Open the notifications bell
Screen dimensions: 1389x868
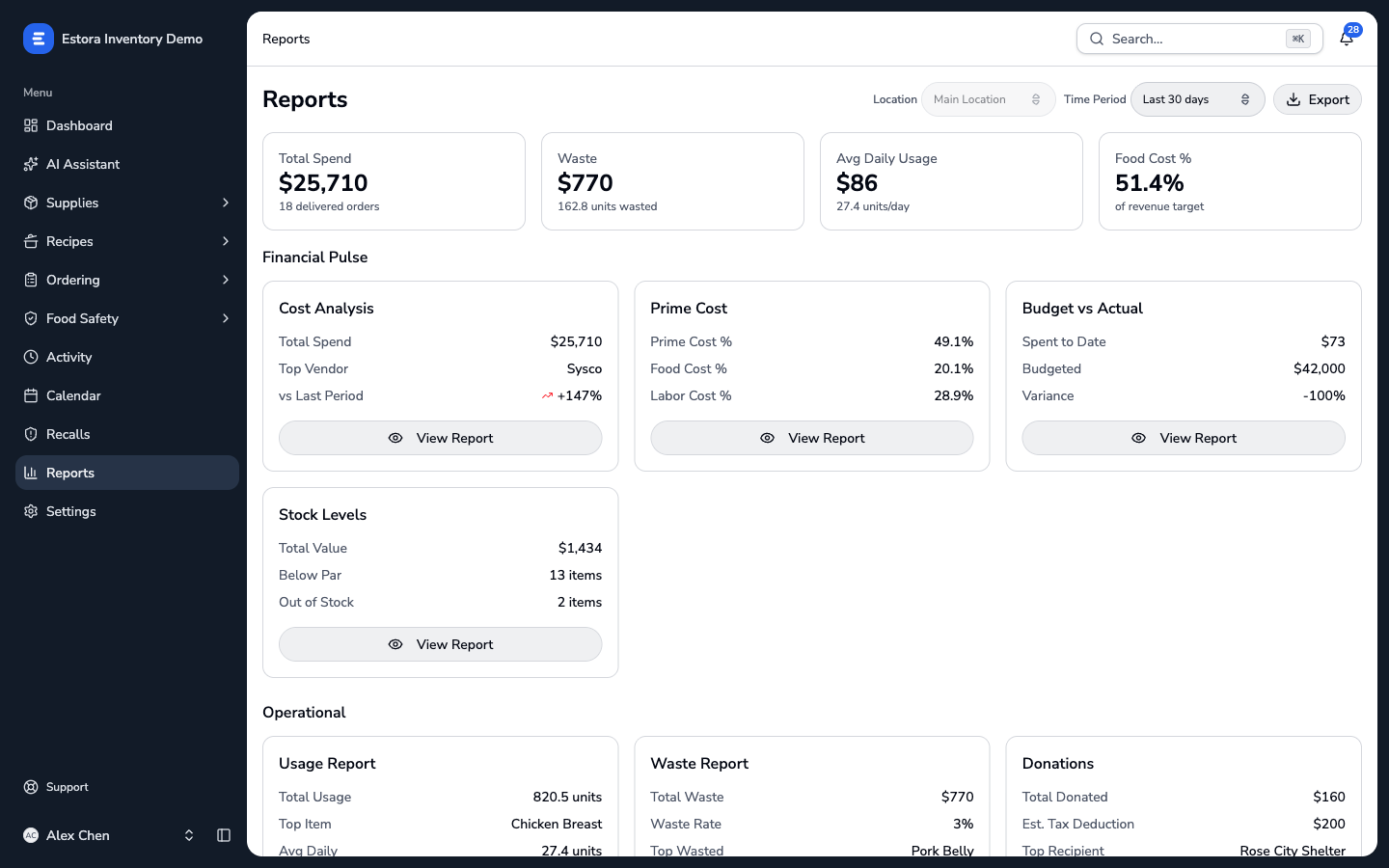[x=1347, y=39]
